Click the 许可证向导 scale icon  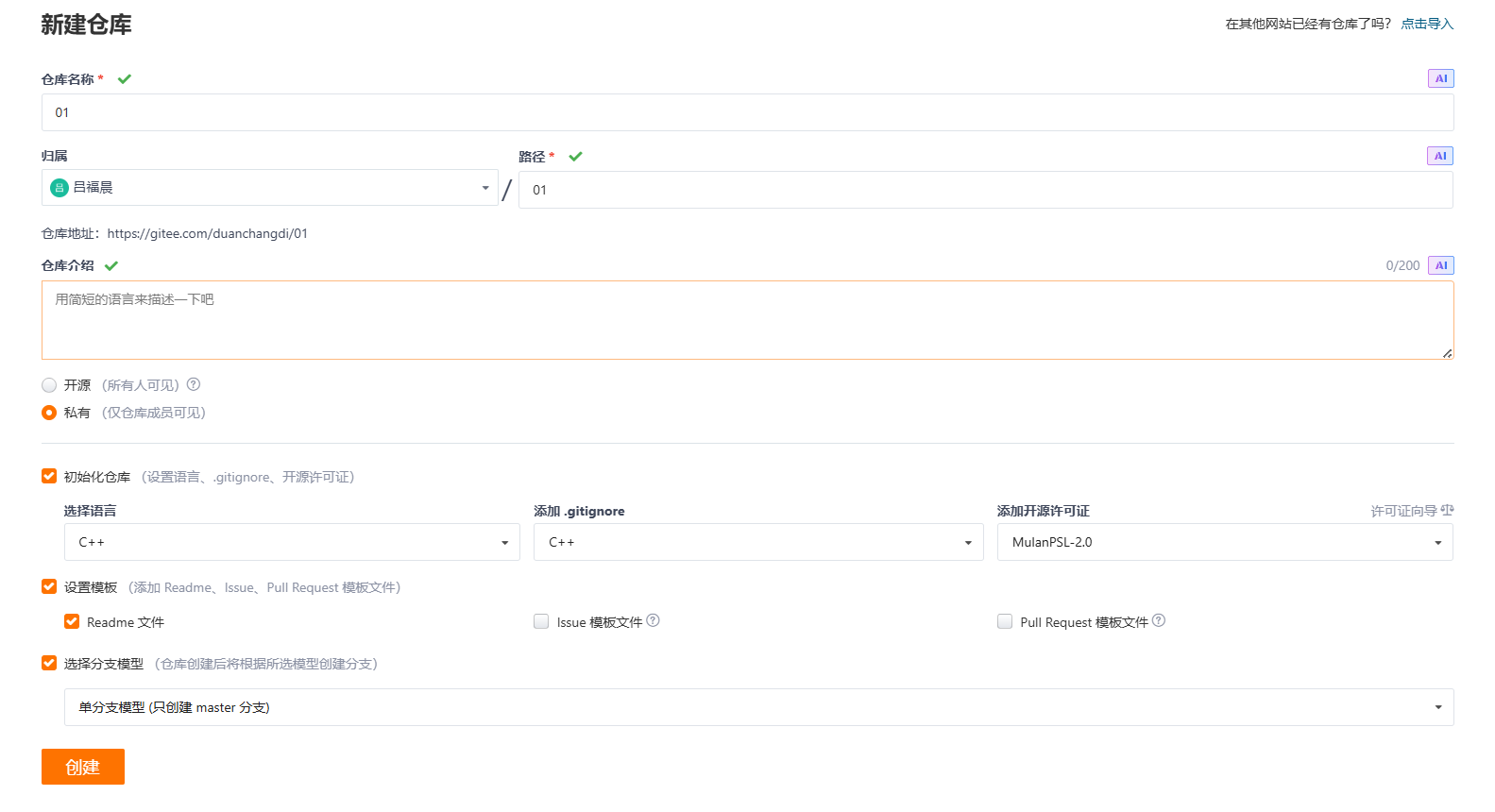tap(1447, 510)
